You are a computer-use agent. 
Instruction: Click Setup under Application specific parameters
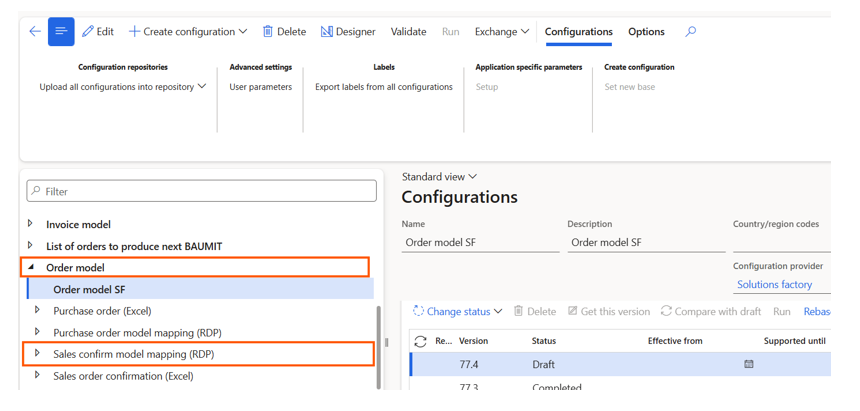487,87
